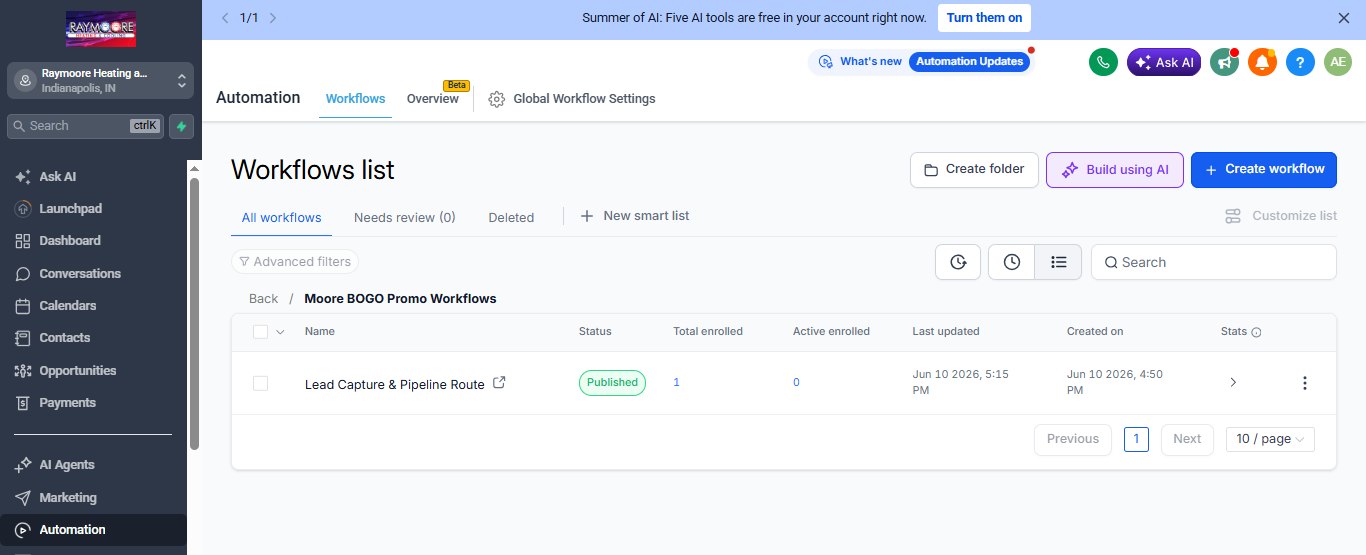Click the Previous pagination button

1072,439
